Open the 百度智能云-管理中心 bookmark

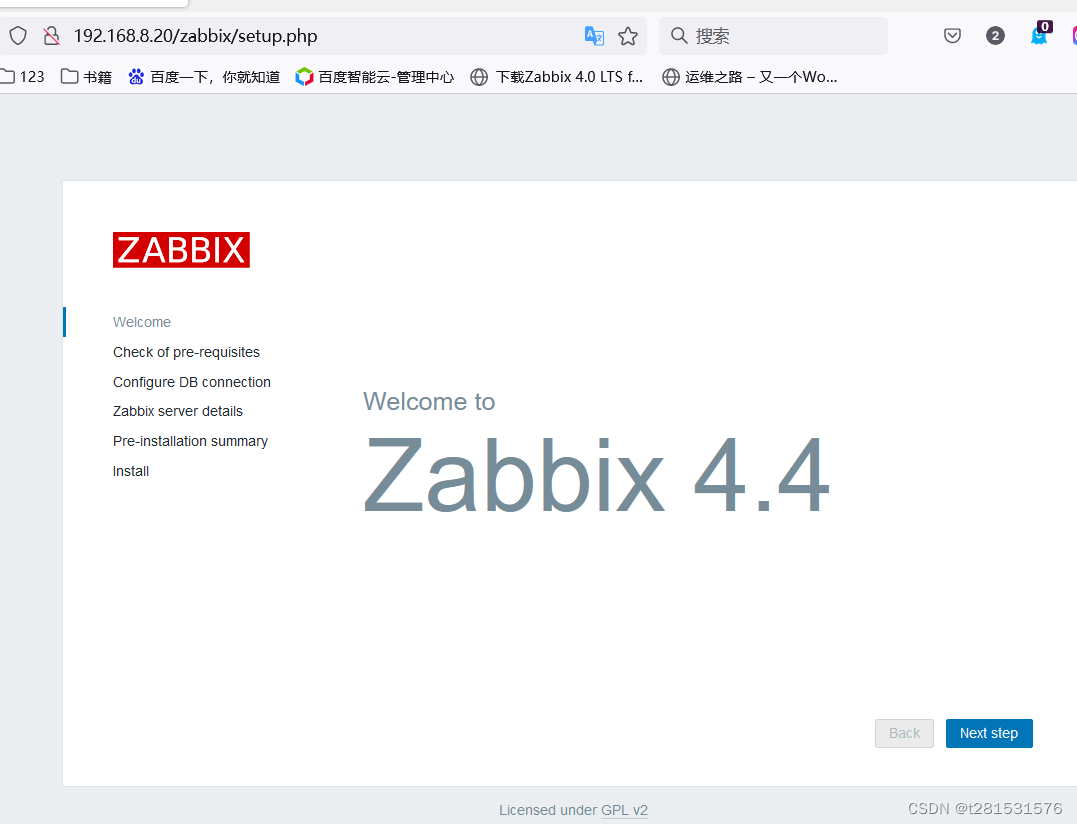375,77
